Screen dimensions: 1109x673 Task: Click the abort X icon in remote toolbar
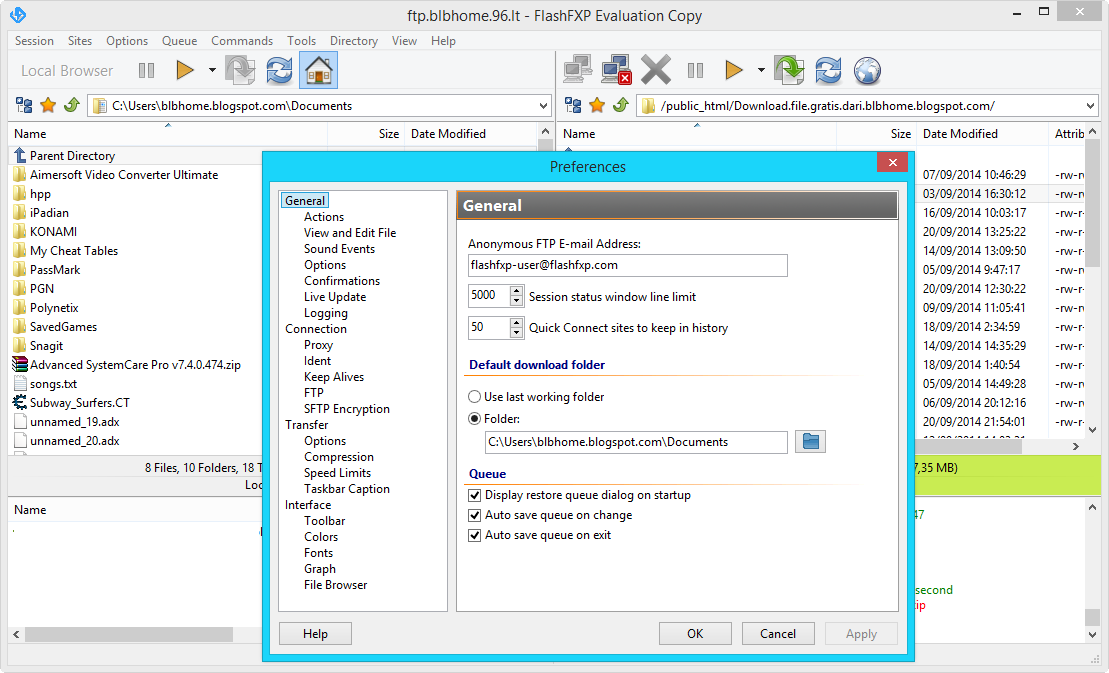656,71
